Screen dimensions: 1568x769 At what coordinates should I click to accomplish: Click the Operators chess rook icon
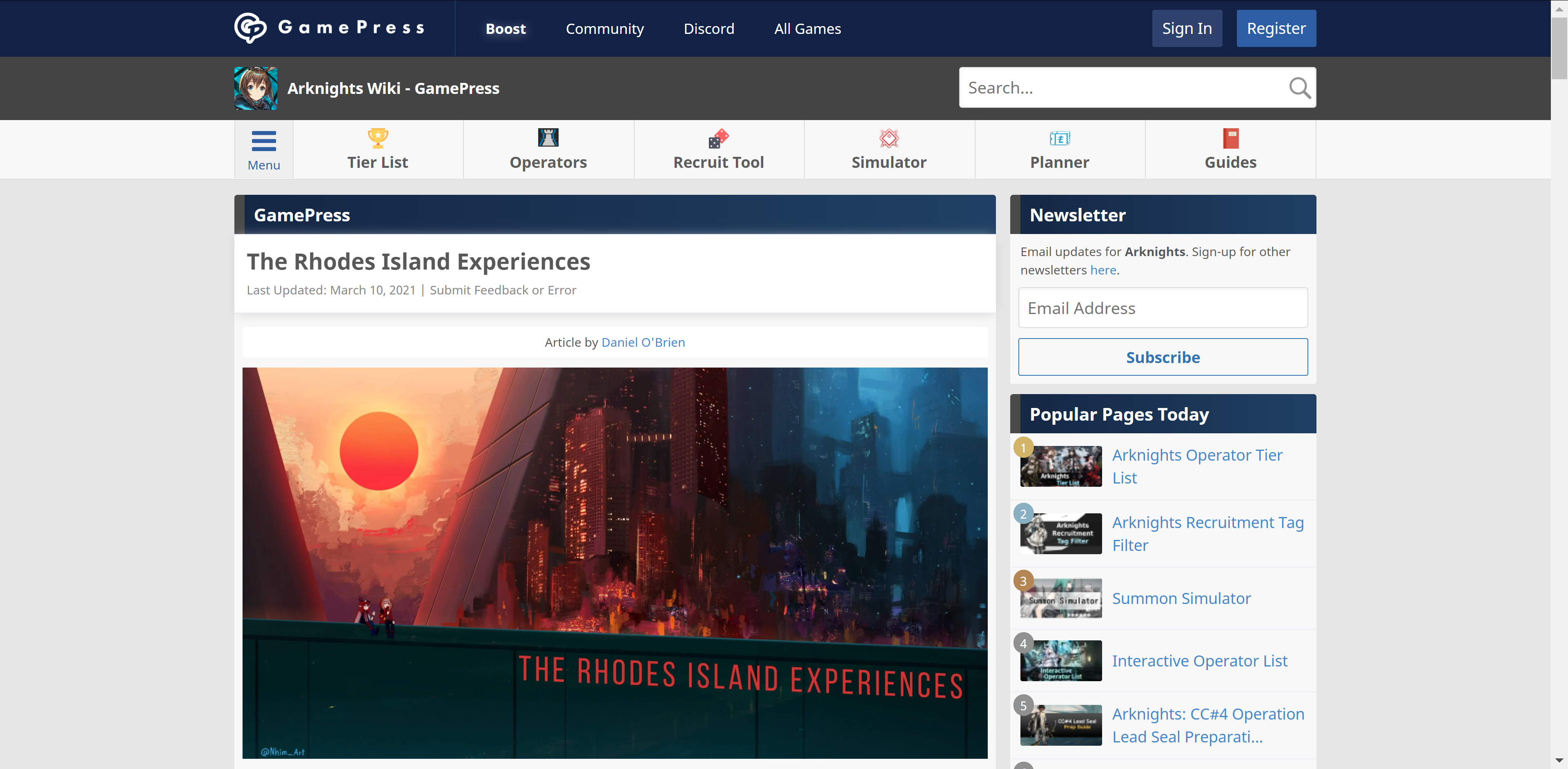(x=548, y=138)
